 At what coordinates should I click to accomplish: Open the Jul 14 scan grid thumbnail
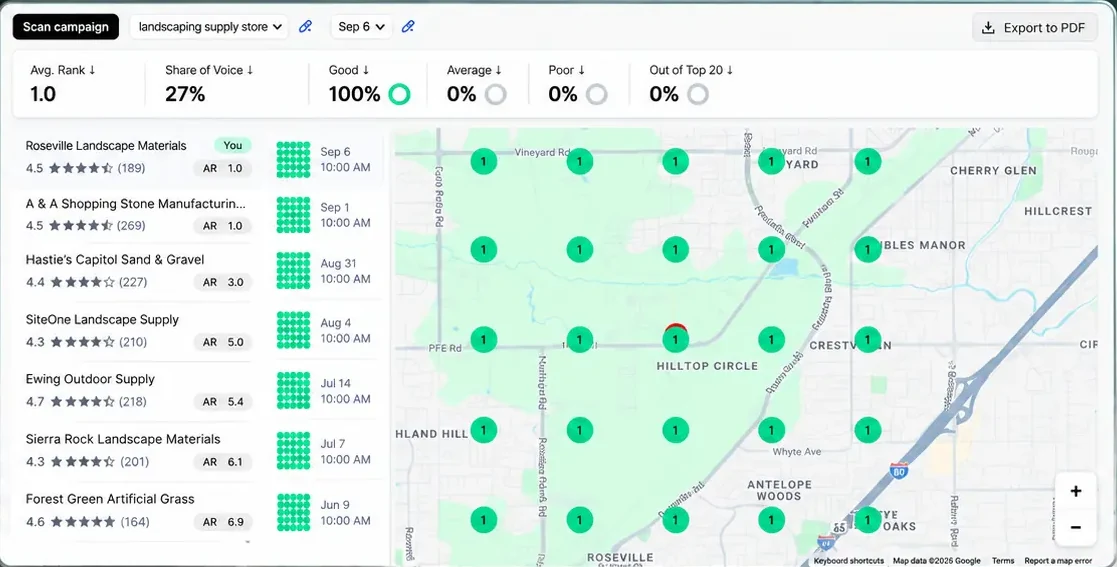[x=293, y=391]
